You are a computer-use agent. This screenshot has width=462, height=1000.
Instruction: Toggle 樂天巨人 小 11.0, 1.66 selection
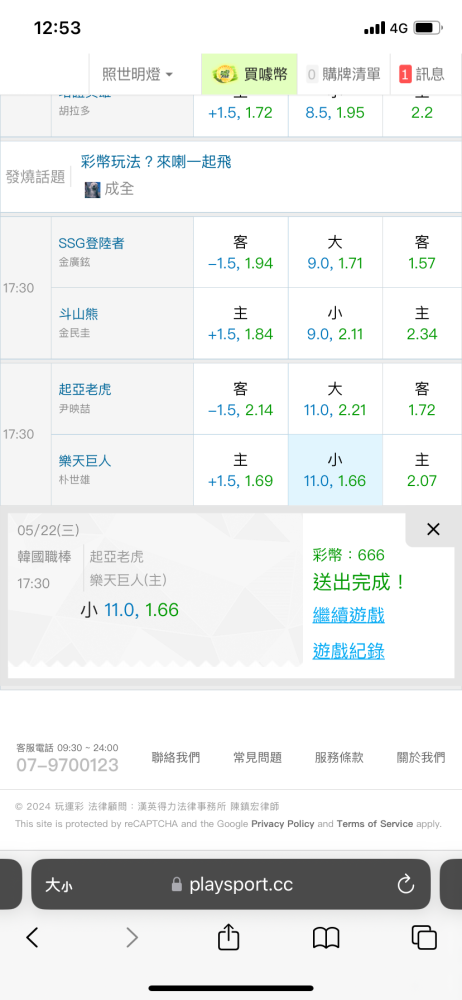[335, 470]
